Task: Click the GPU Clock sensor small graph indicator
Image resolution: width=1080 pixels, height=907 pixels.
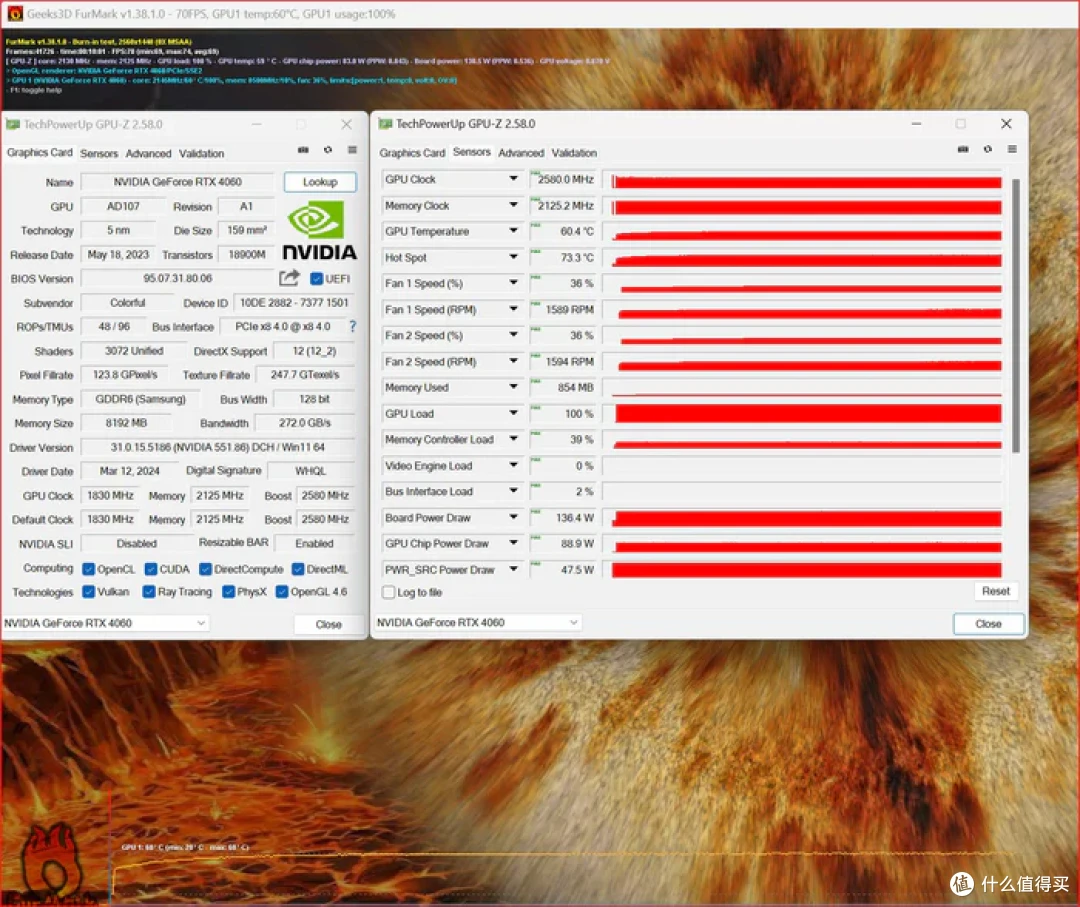Action: click(535, 173)
